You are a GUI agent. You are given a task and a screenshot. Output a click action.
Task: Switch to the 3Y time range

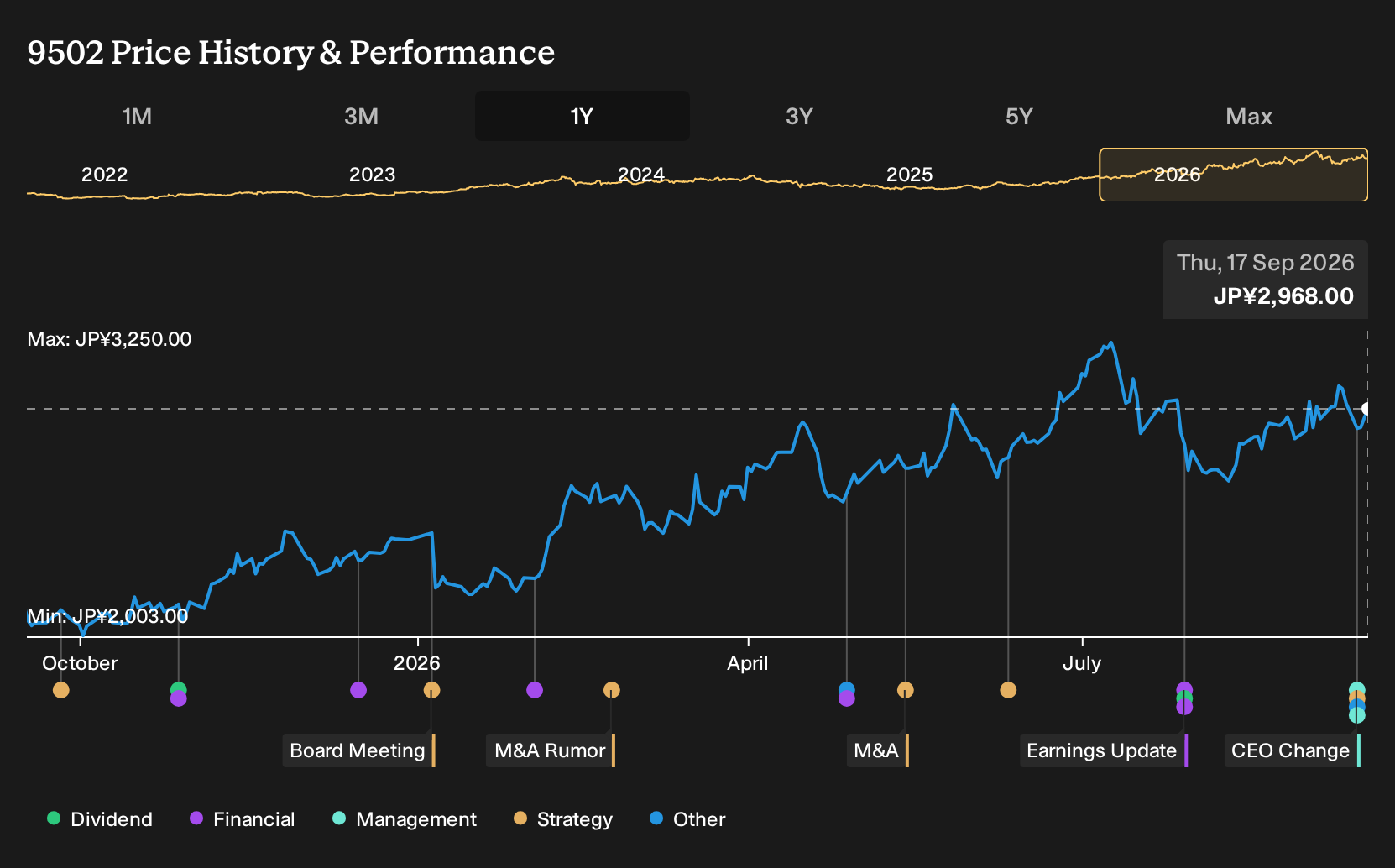[799, 116]
